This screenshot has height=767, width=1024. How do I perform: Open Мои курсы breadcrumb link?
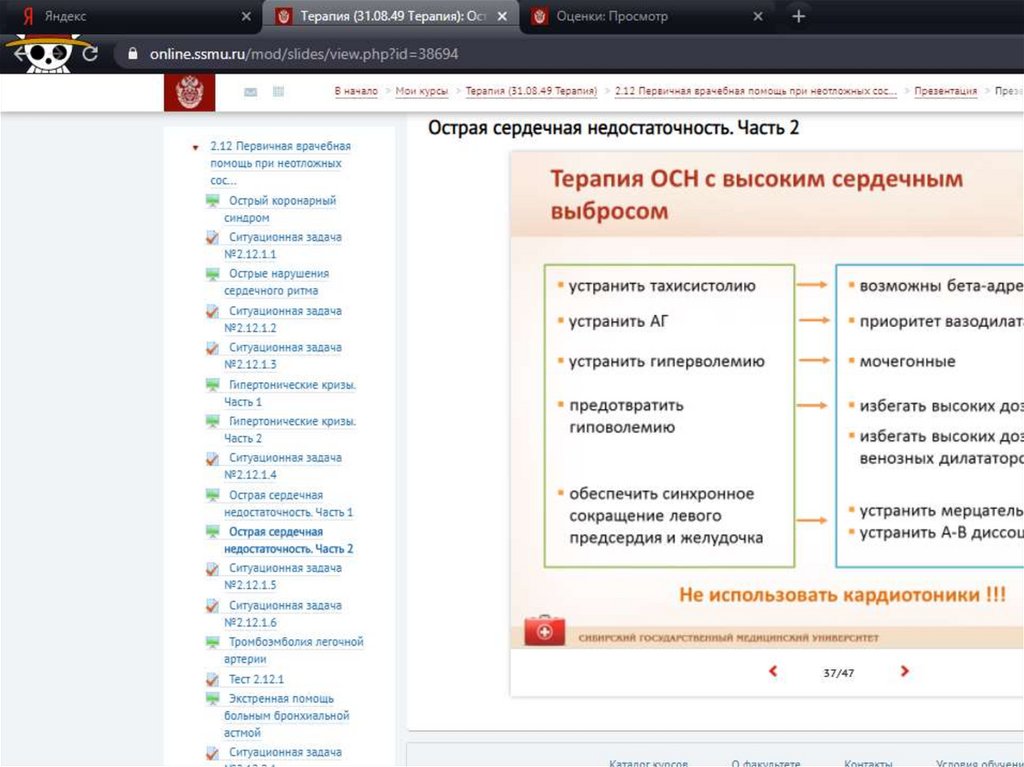click(421, 91)
